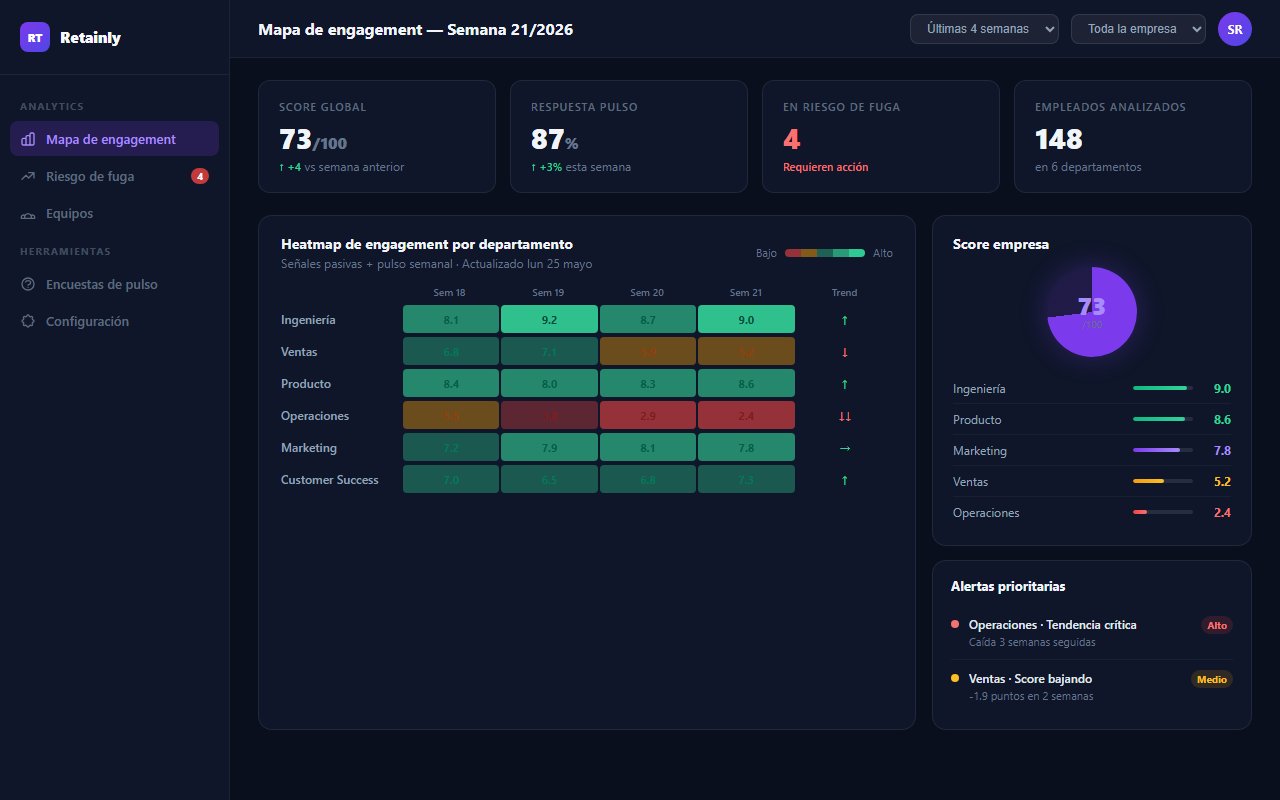Open the Operaciones Tendencia crítica alert
Image resolution: width=1280 pixels, height=800 pixels.
[1092, 632]
